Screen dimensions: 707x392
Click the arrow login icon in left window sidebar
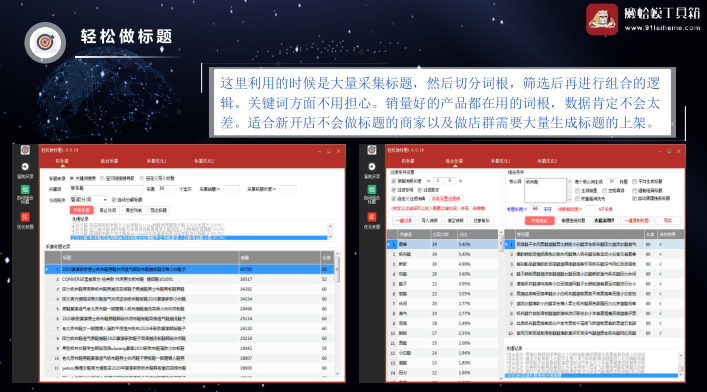tap(25, 166)
